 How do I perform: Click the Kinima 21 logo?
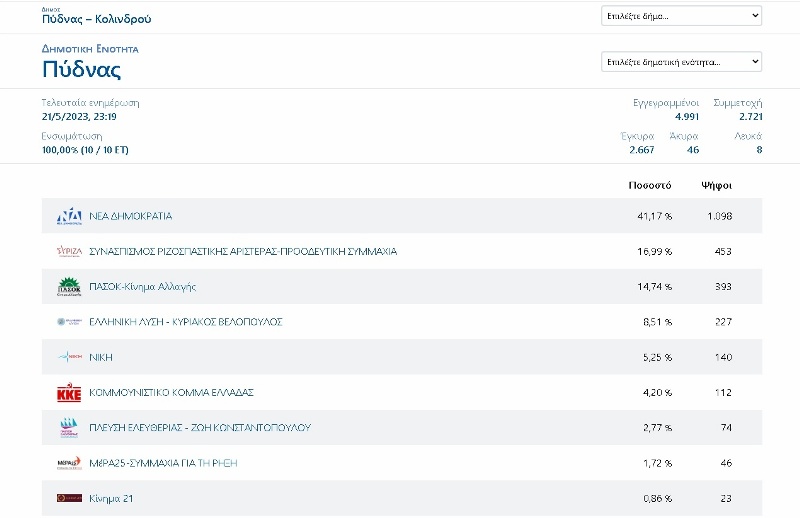69,498
